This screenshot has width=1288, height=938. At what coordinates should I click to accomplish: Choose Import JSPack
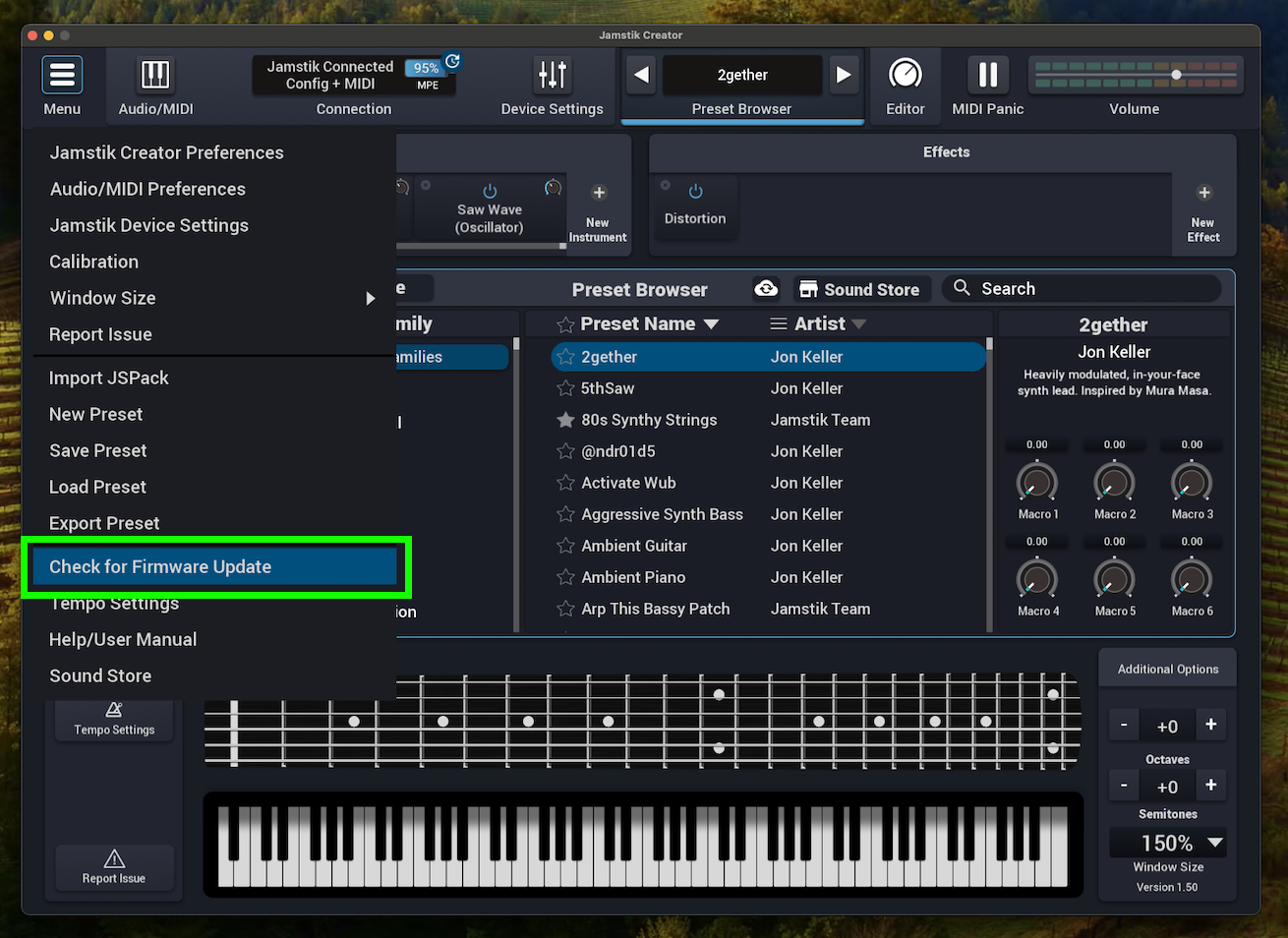tap(109, 378)
